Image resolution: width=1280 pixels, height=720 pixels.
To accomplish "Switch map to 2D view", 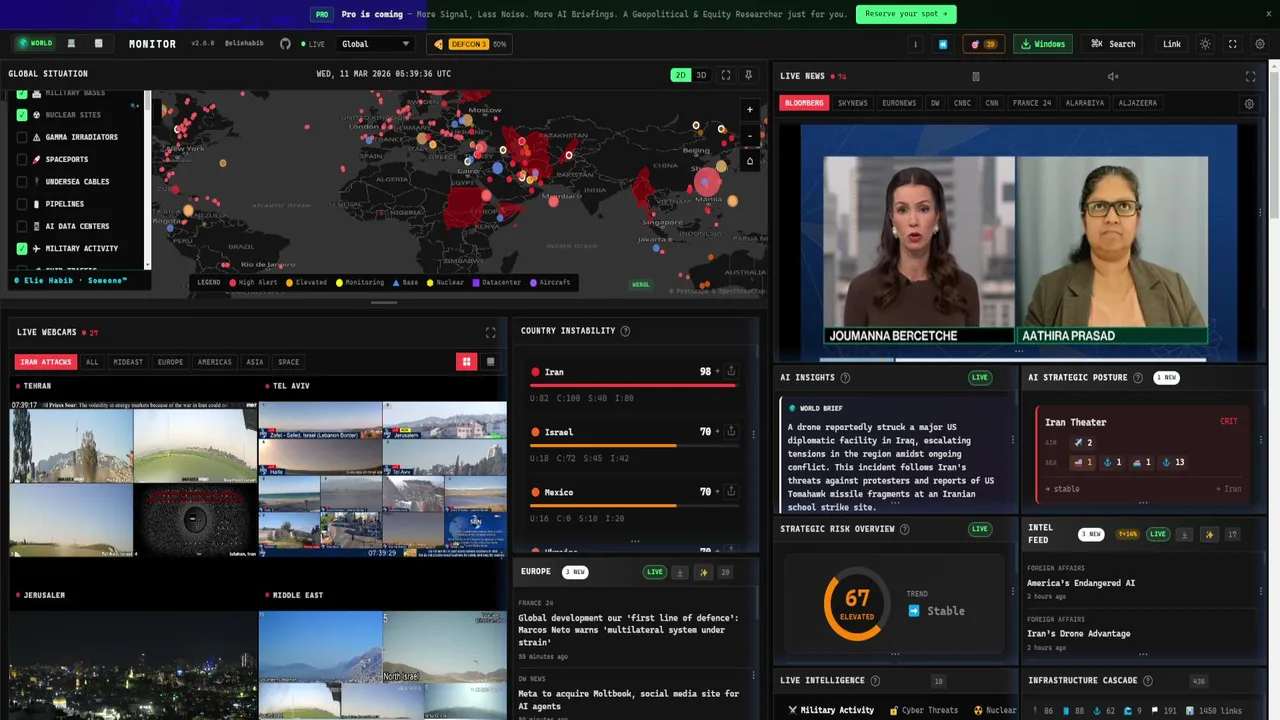I will [x=680, y=75].
